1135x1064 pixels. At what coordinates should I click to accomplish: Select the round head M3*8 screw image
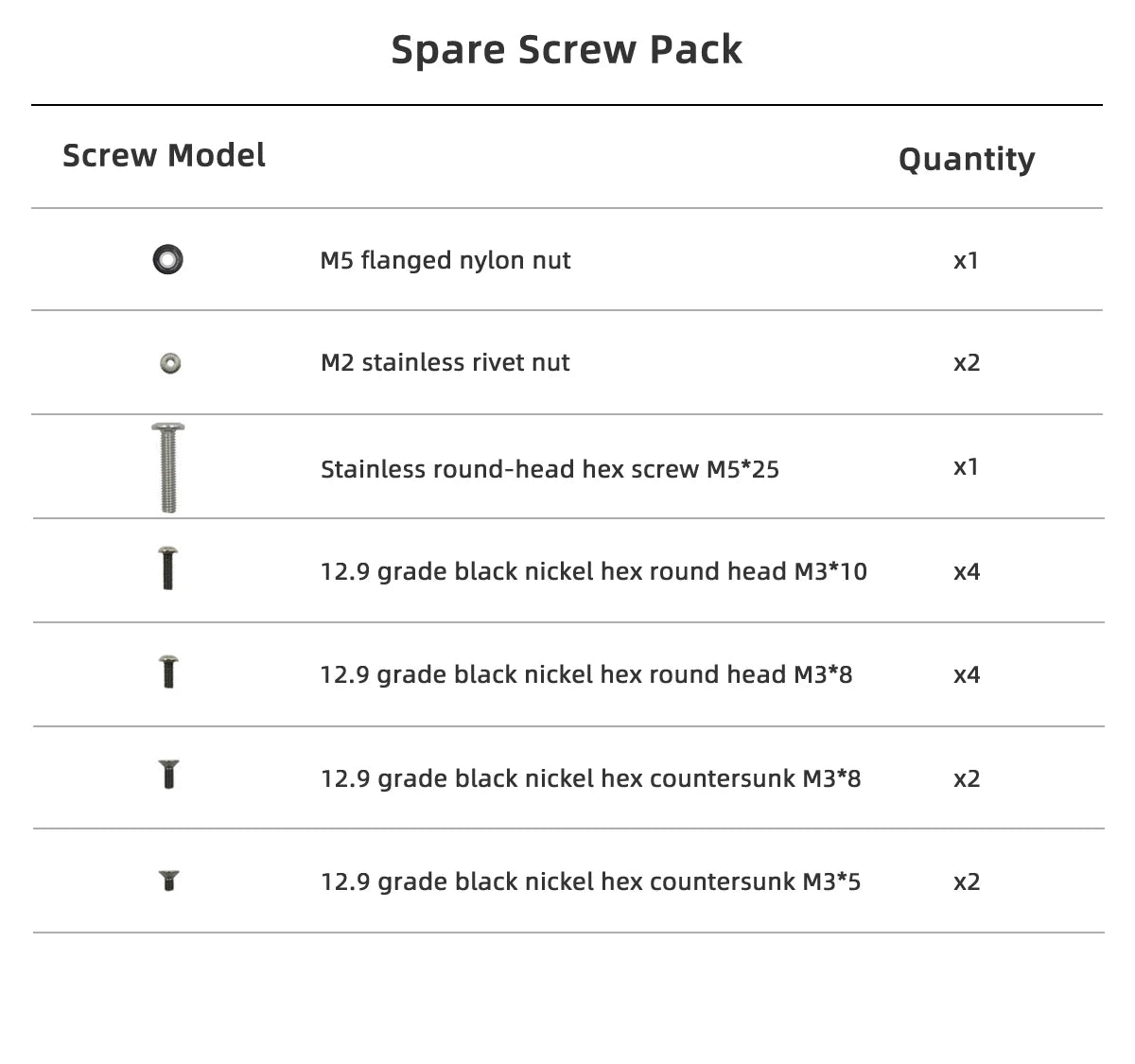click(168, 672)
